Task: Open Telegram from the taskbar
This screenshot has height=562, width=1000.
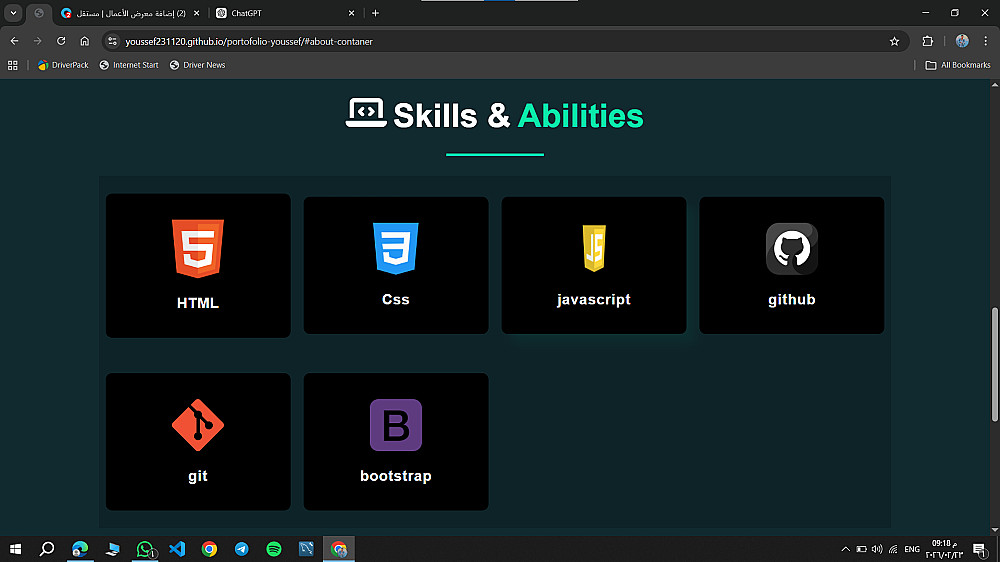Action: 242,549
